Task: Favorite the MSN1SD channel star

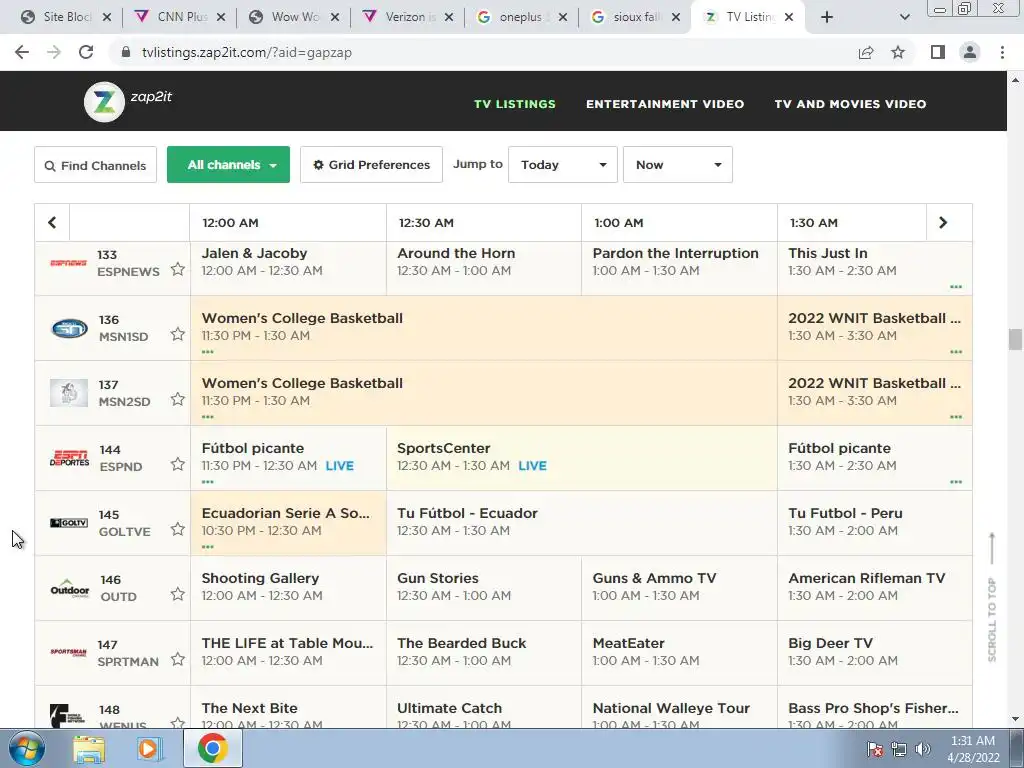Action: coord(178,334)
